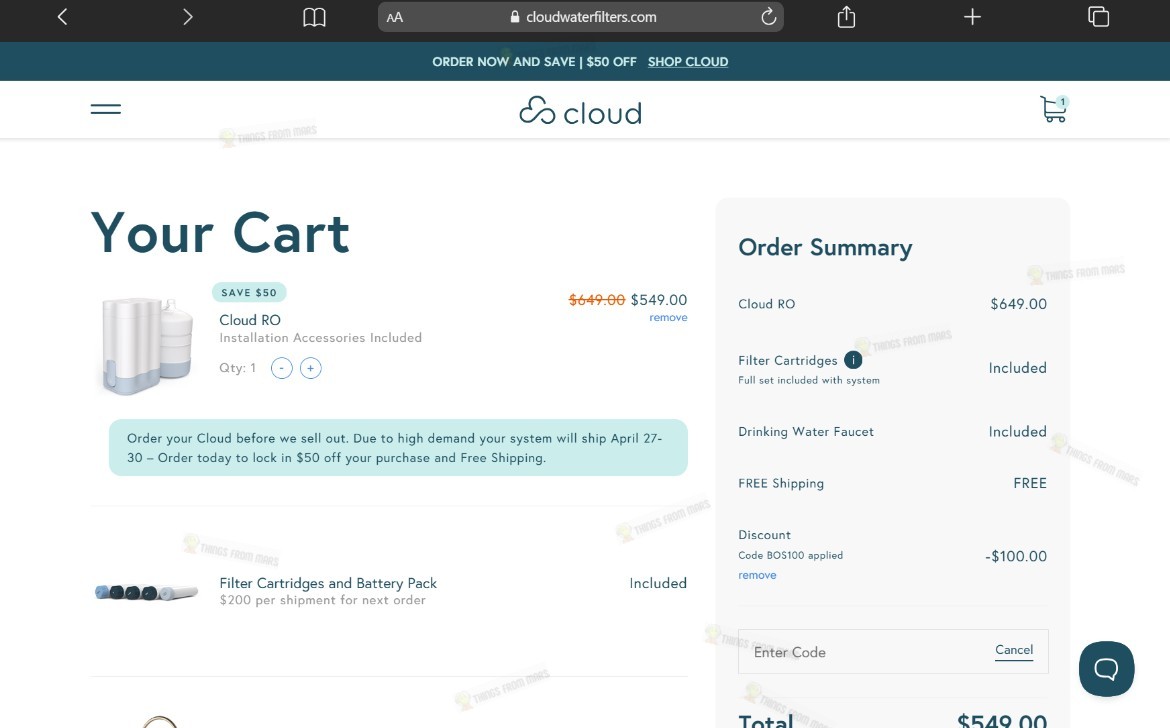Cancel entering the discount code
Image resolution: width=1170 pixels, height=728 pixels.
[x=1014, y=650]
